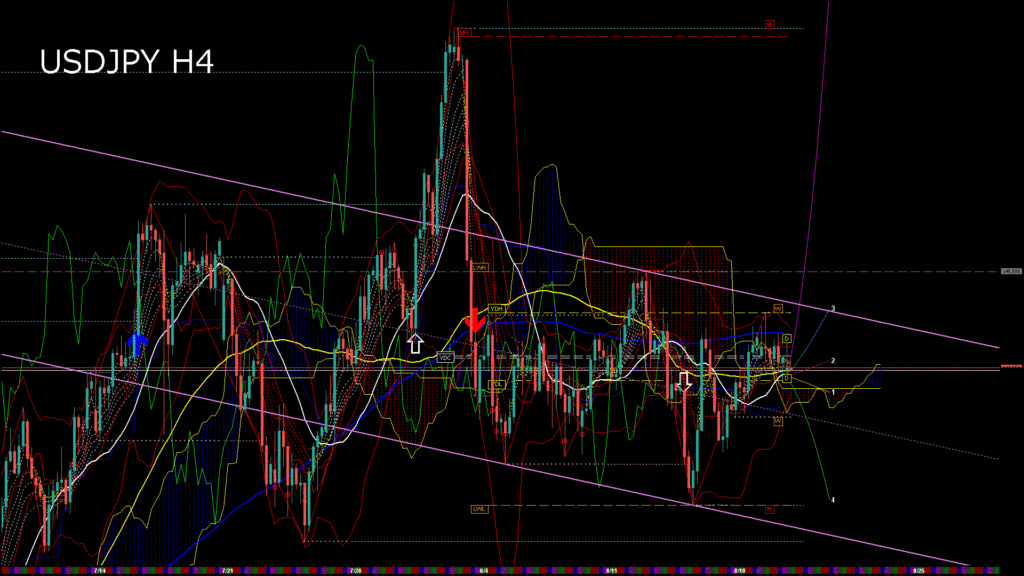Click the projection endpoint labeled 3

[833, 308]
